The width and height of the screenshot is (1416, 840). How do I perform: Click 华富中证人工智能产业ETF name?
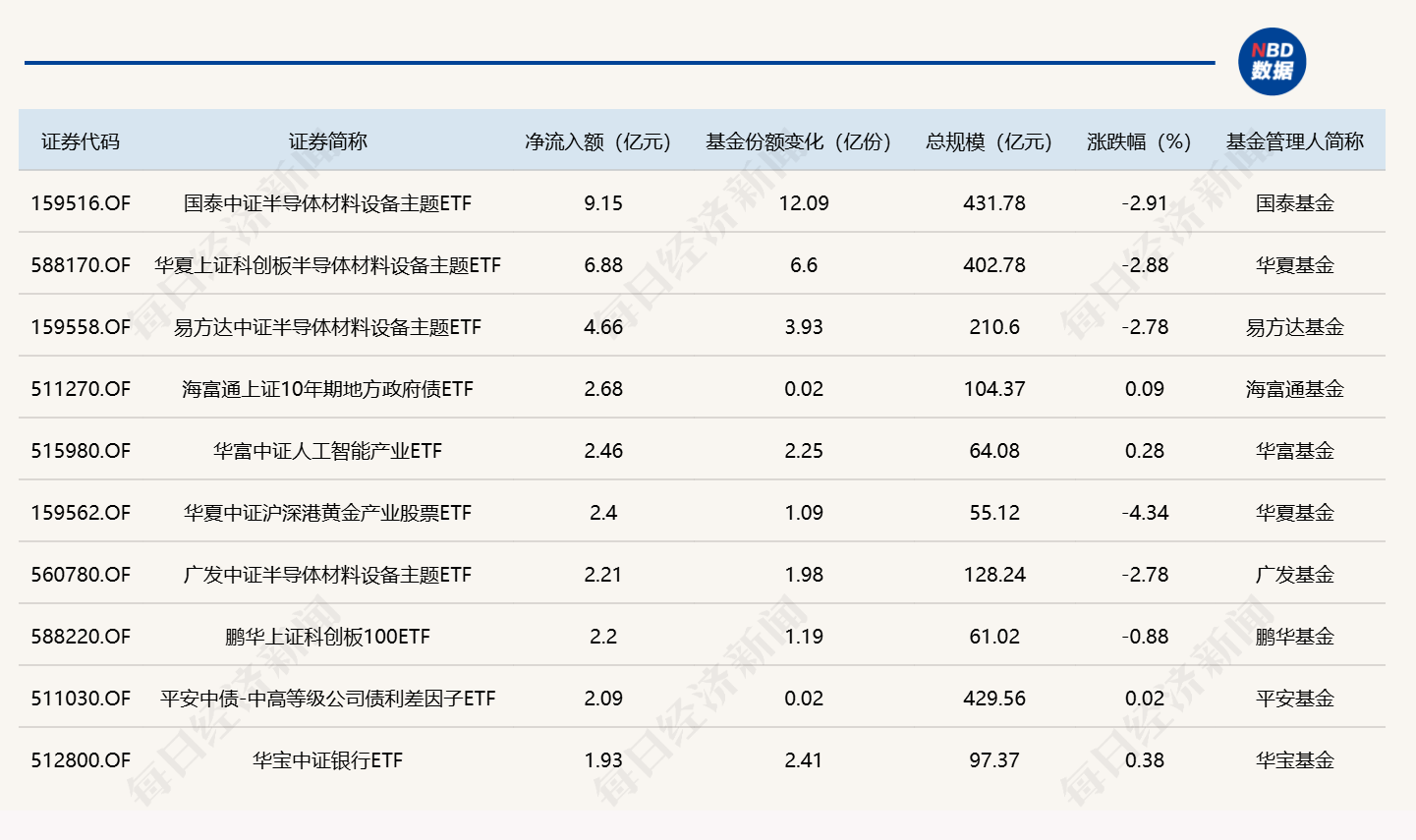327,451
